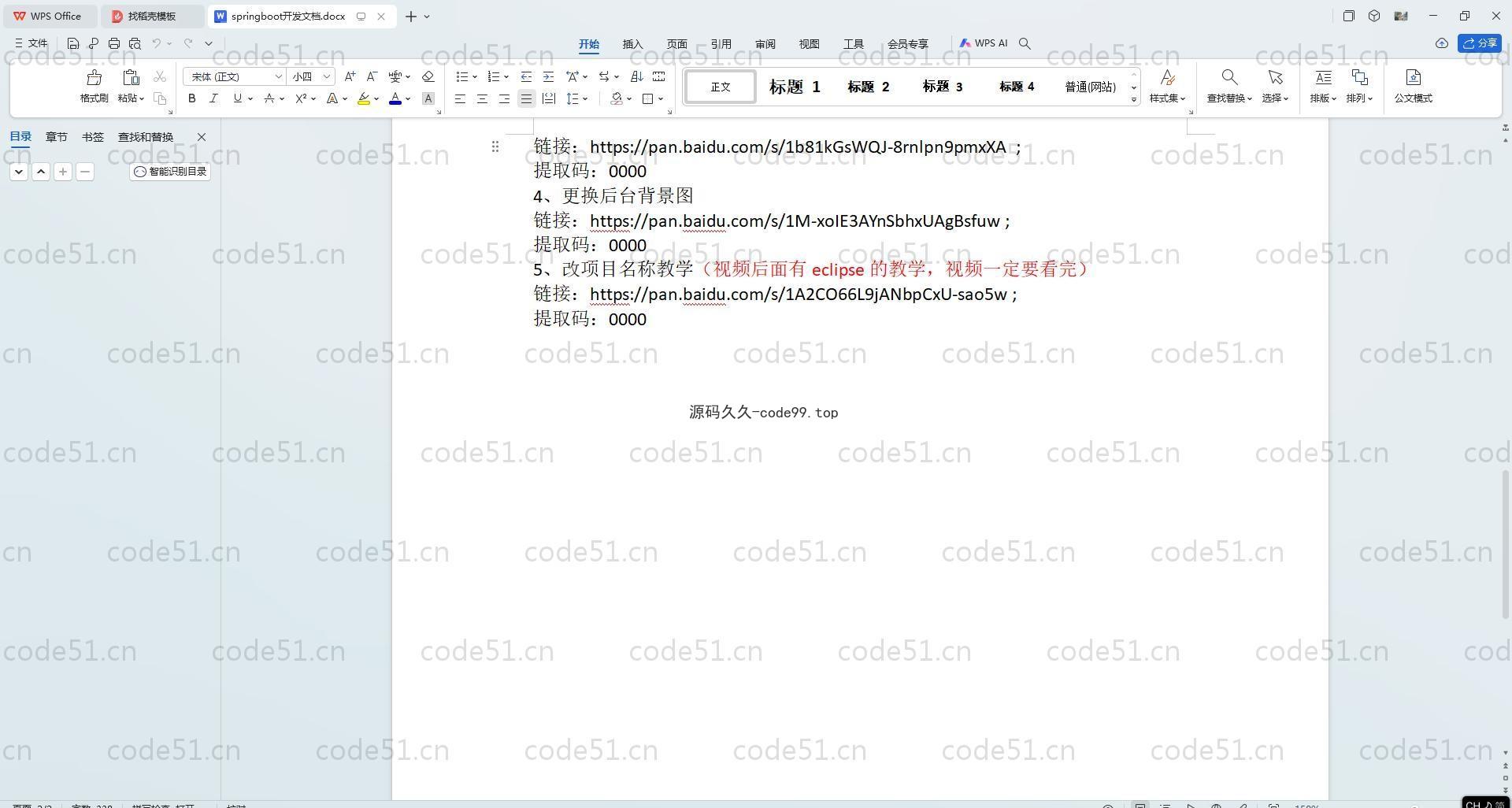Click the Print icon in quick access toolbar
This screenshot has width=1512, height=808.
click(x=114, y=43)
